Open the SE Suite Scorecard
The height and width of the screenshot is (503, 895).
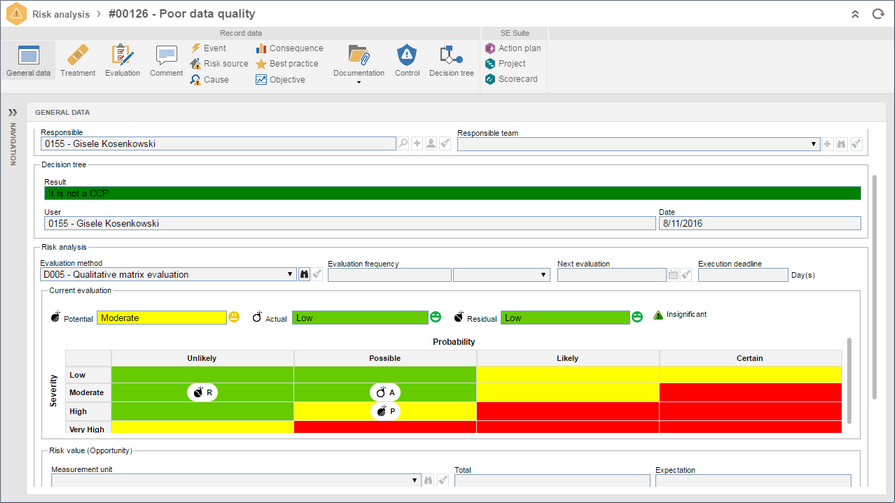(511, 79)
